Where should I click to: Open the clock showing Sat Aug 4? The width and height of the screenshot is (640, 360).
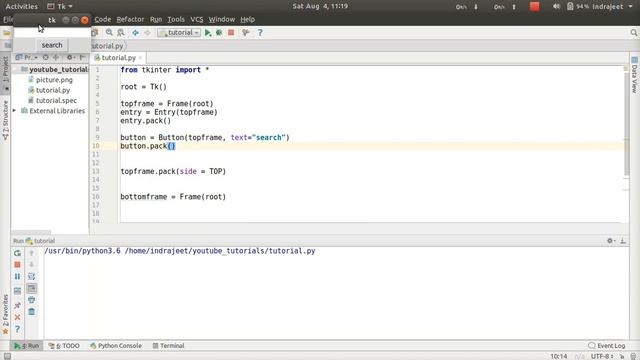coord(320,6)
